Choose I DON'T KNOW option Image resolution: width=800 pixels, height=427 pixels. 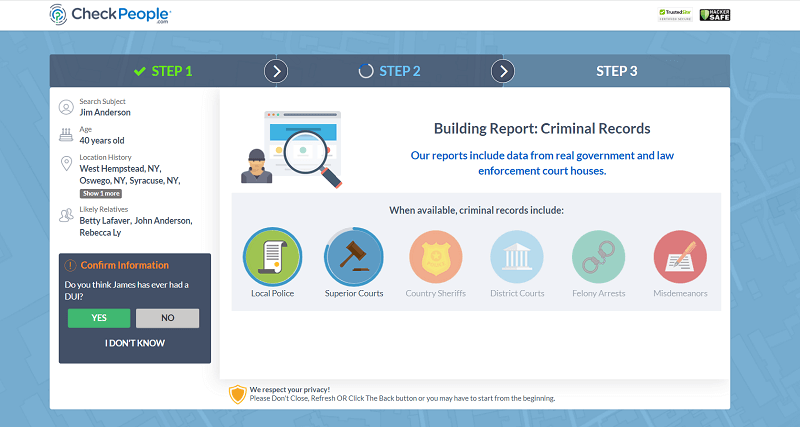(135, 343)
